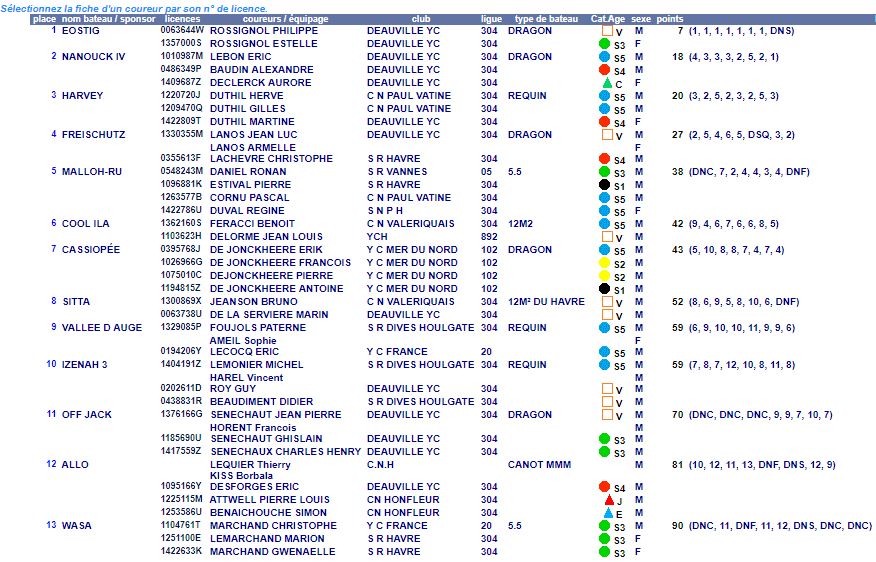Viewport: 876px width, 562px height.
Task: Click the green S3 circle for MARCHAND GWENAELLE
Action: click(604, 551)
